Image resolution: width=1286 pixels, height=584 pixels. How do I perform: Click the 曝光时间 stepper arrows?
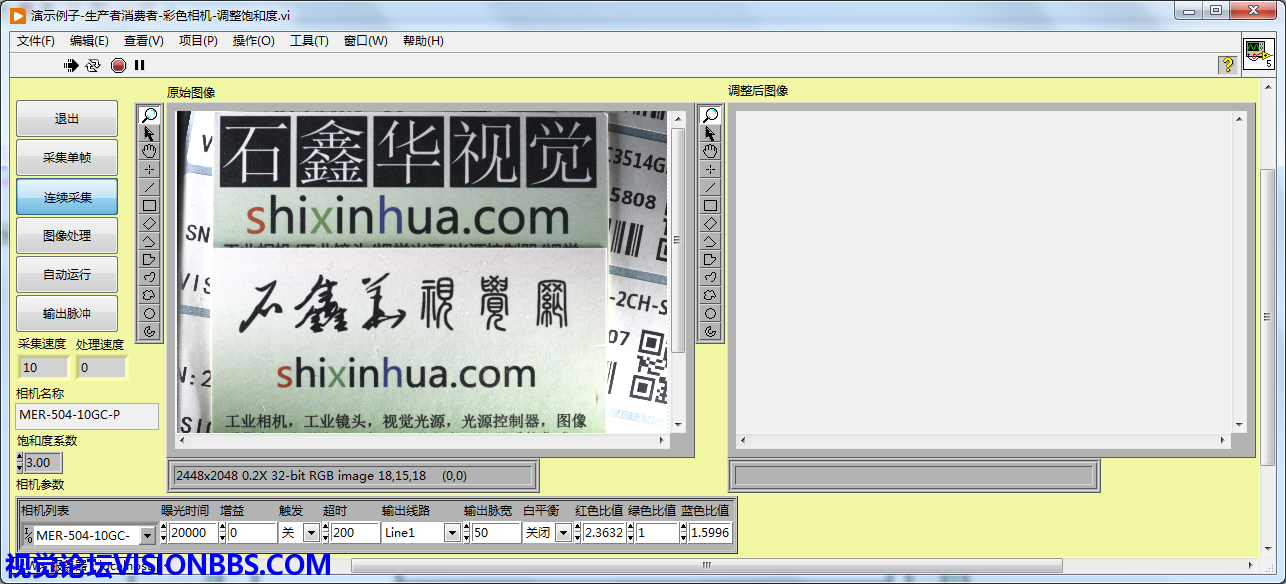[x=164, y=533]
